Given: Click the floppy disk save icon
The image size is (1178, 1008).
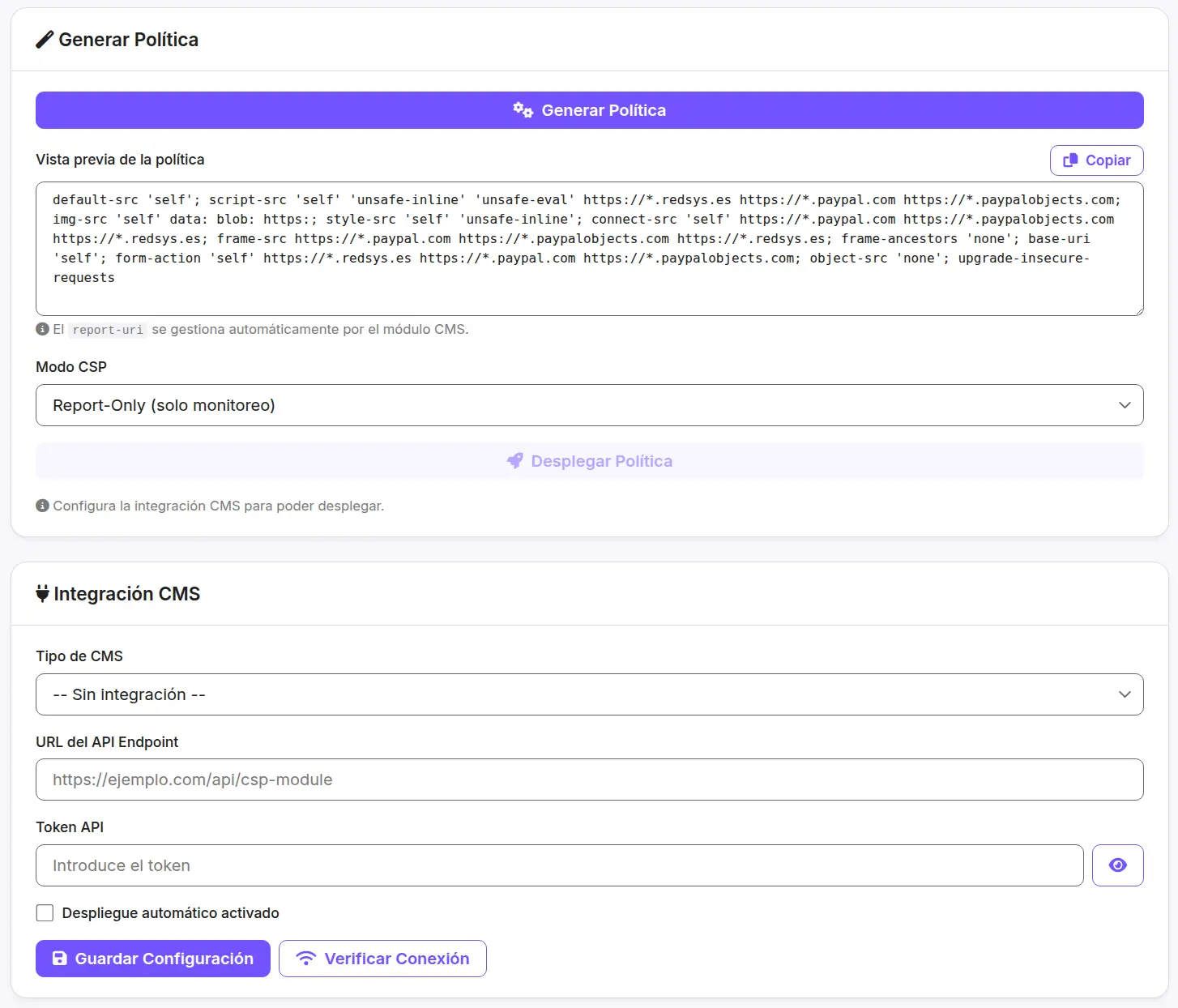Looking at the screenshot, I should coord(59,959).
